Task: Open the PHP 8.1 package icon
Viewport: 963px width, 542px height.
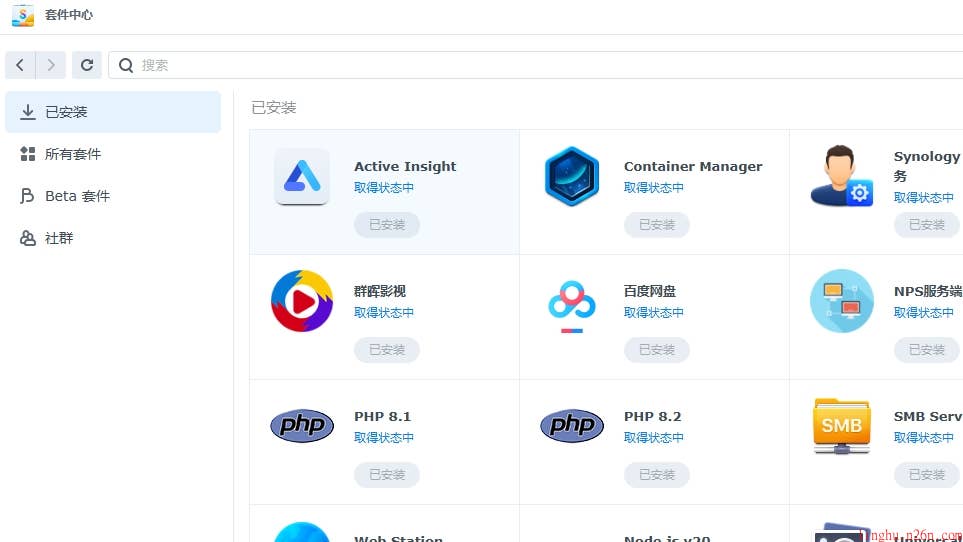Action: point(302,426)
